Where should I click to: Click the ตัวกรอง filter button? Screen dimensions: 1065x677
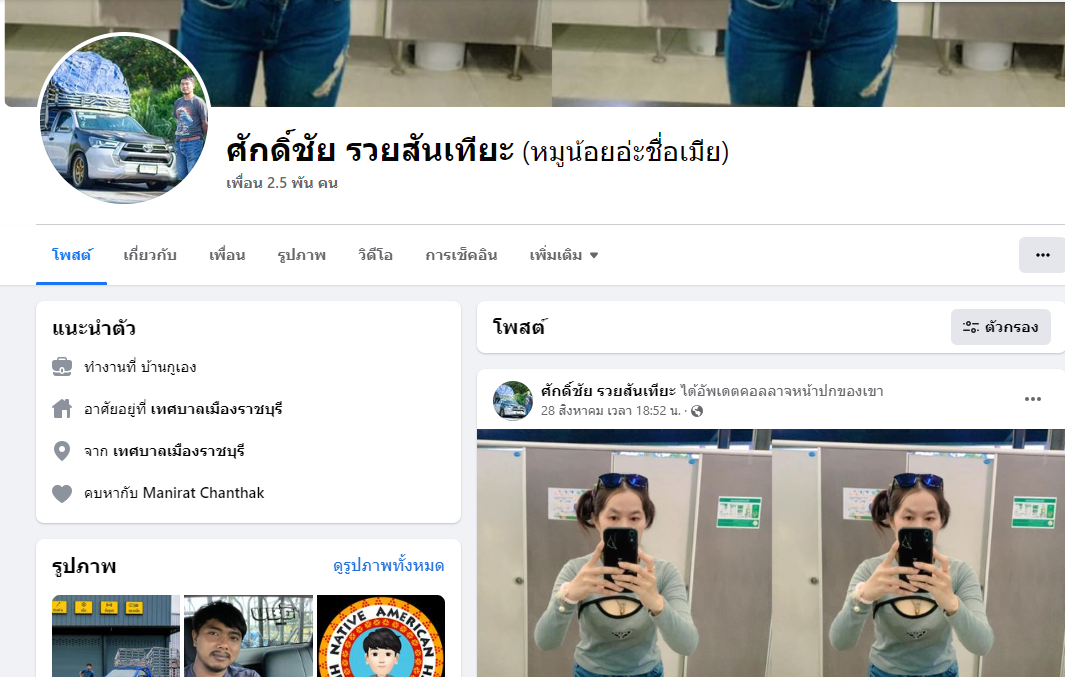coord(1000,327)
